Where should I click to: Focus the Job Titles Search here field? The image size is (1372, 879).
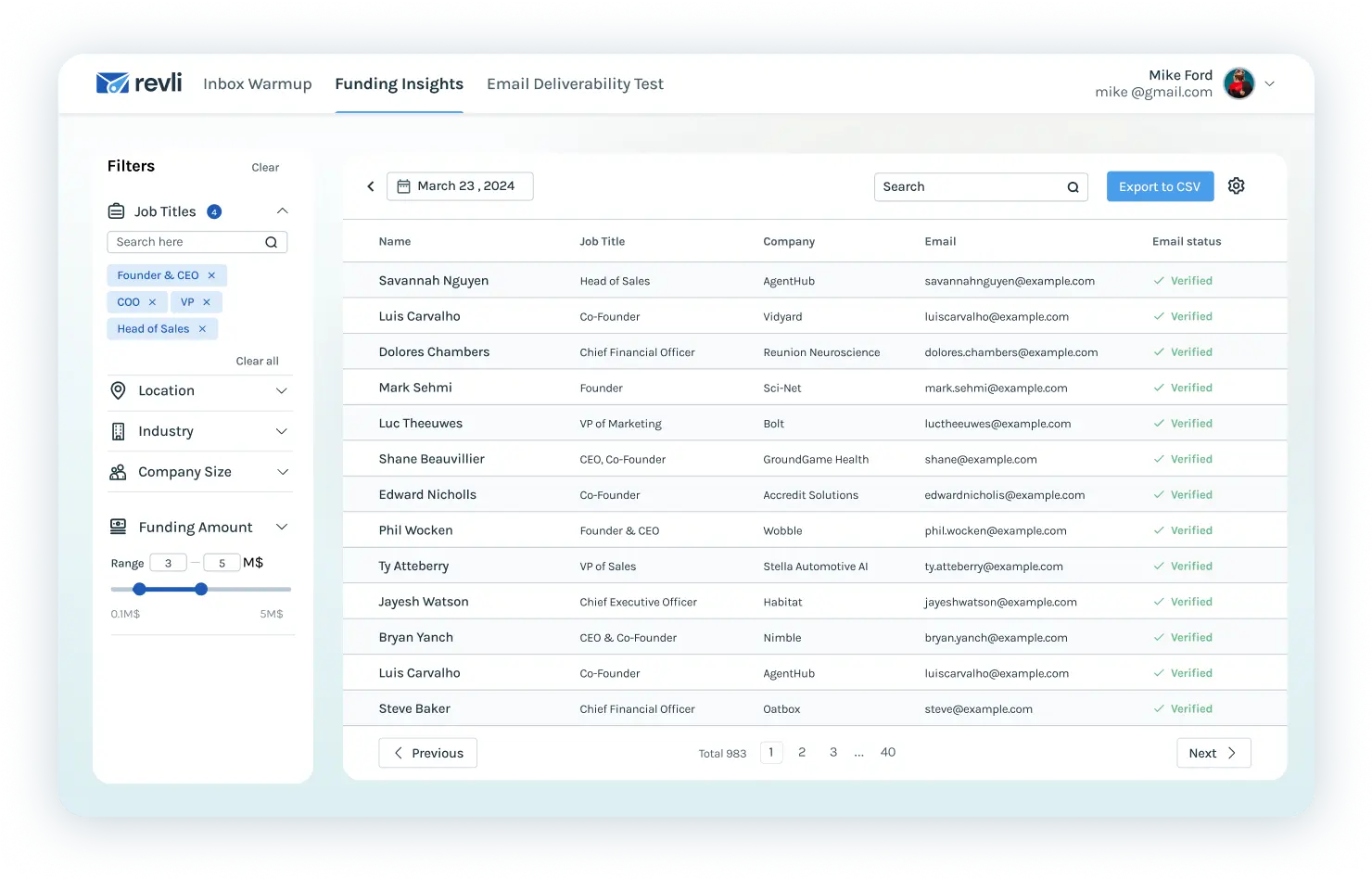click(x=197, y=242)
